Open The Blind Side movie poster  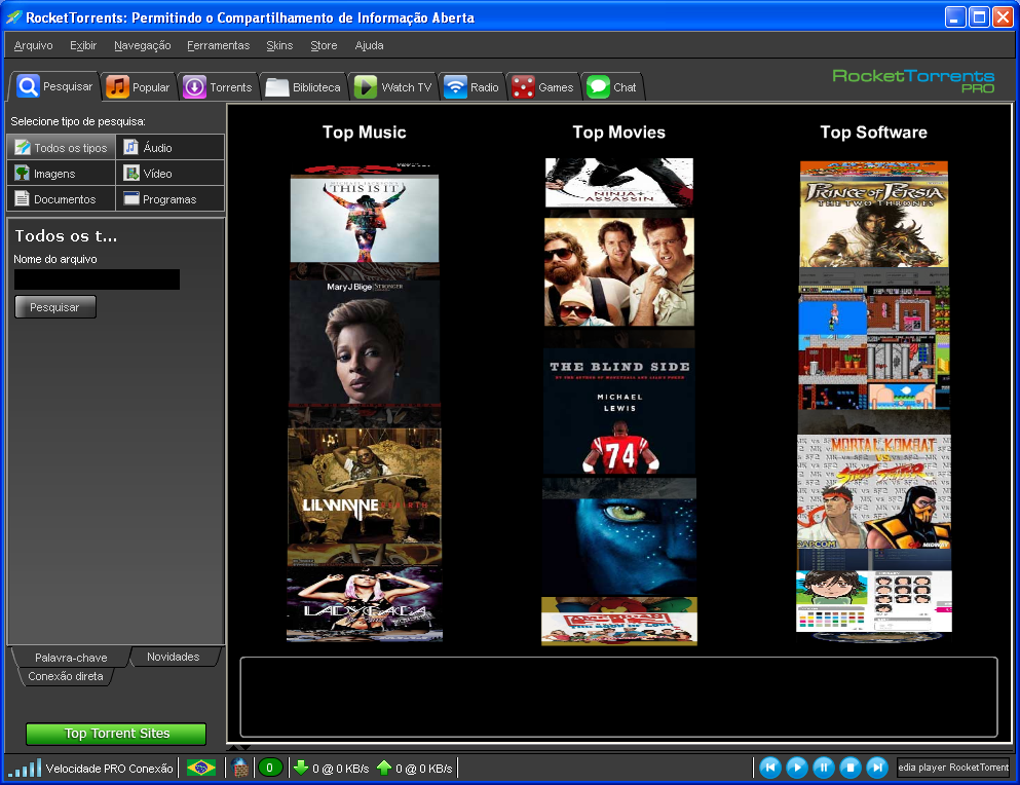[619, 411]
